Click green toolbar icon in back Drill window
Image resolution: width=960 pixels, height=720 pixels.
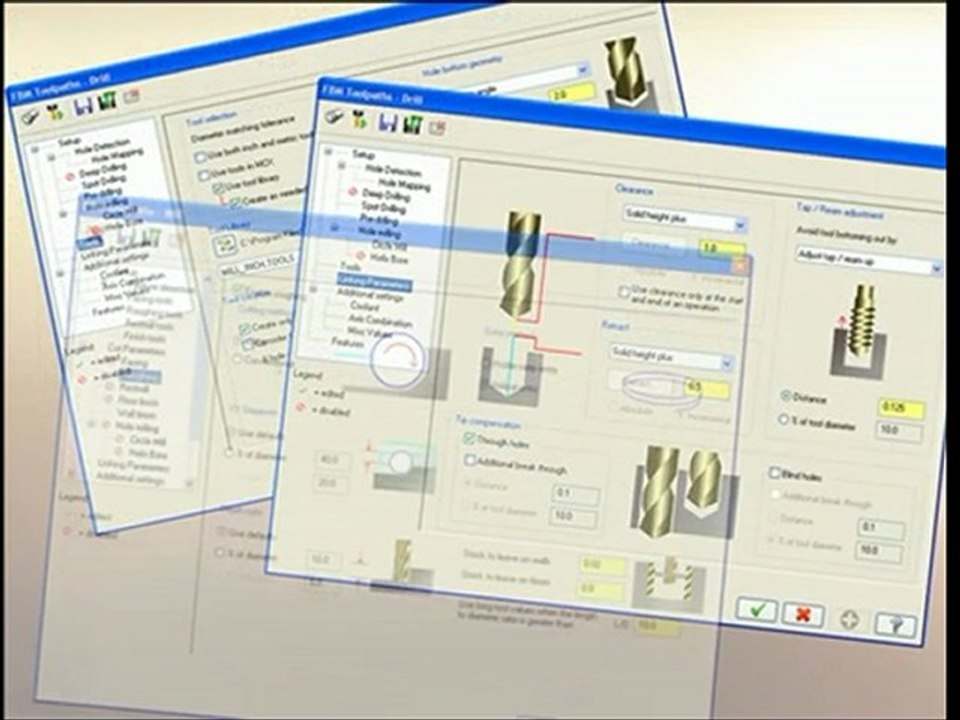pyautogui.click(x=107, y=101)
